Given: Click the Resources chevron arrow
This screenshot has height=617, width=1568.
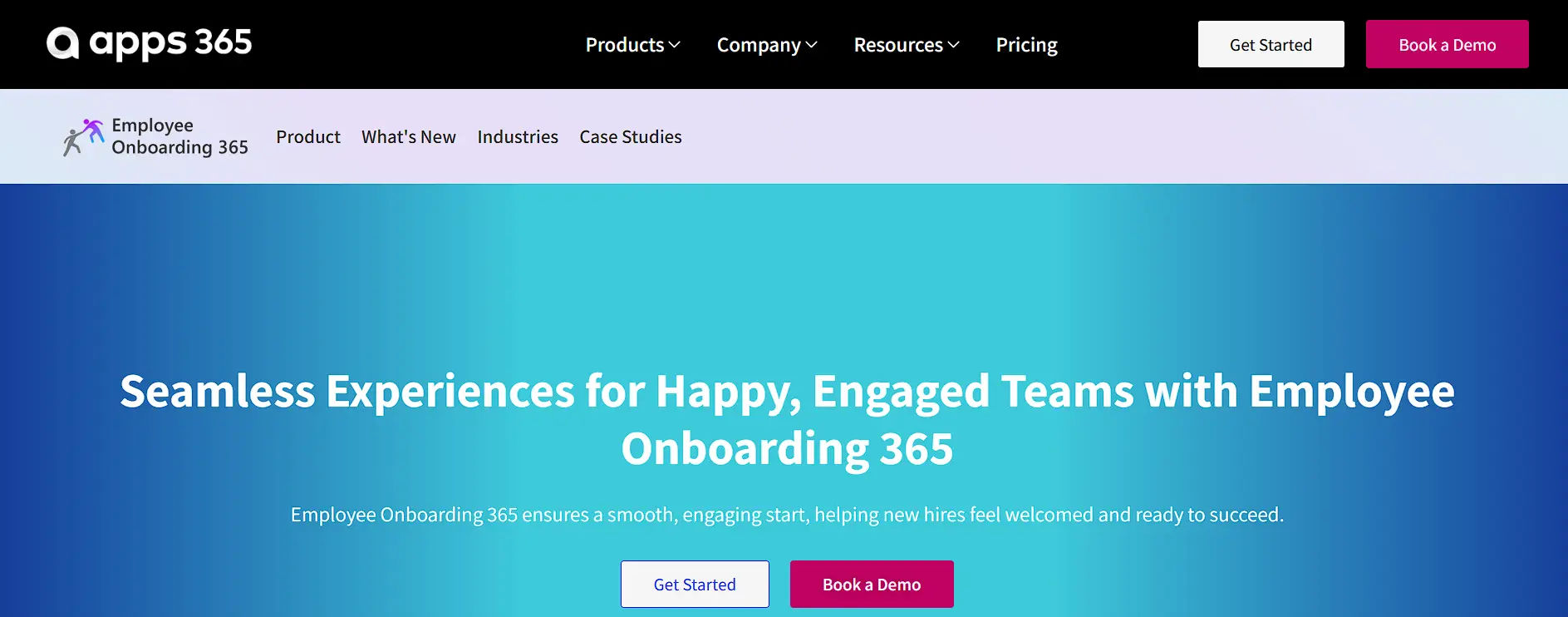Looking at the screenshot, I should coord(954,45).
